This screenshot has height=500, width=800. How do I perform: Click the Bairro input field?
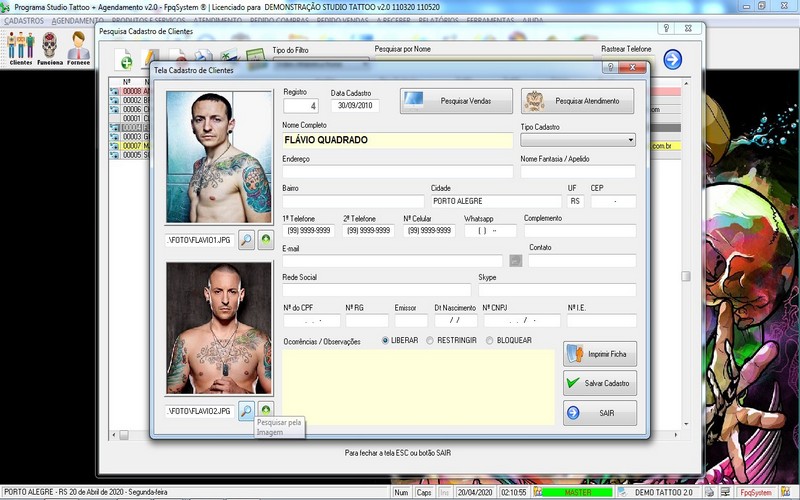tap(353, 201)
